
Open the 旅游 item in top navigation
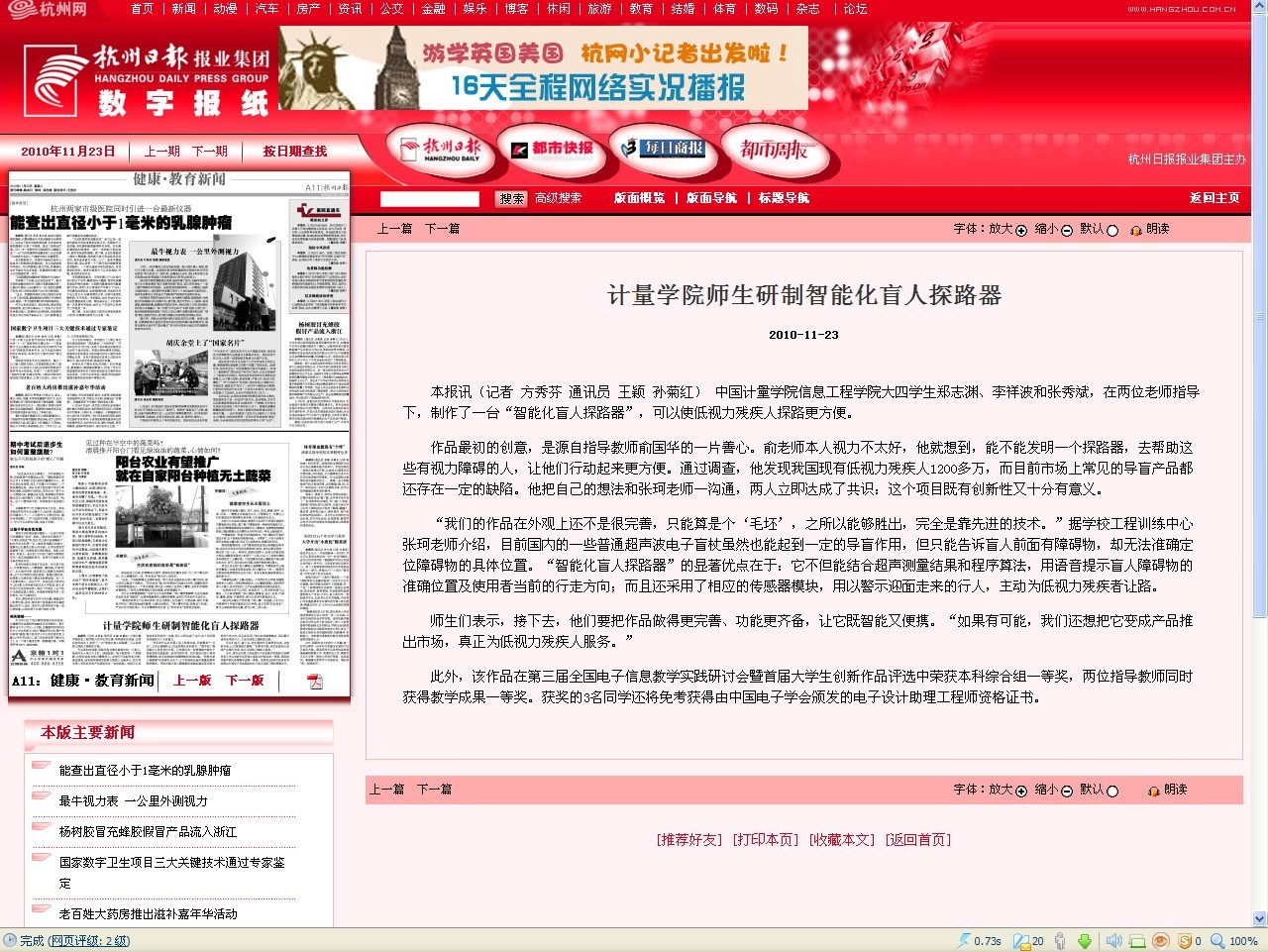coord(599,9)
